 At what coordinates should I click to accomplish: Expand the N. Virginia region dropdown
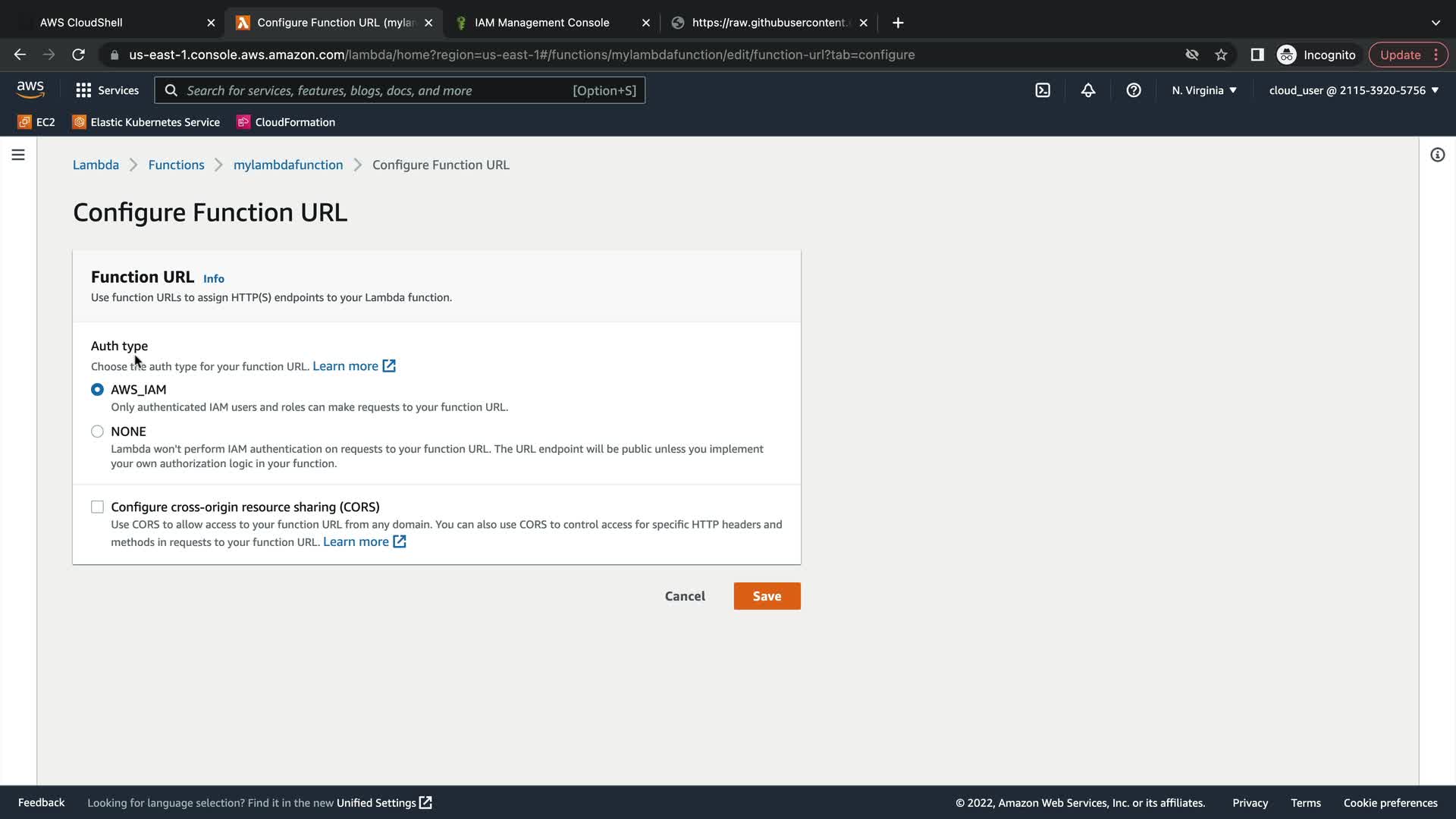coord(1204,90)
